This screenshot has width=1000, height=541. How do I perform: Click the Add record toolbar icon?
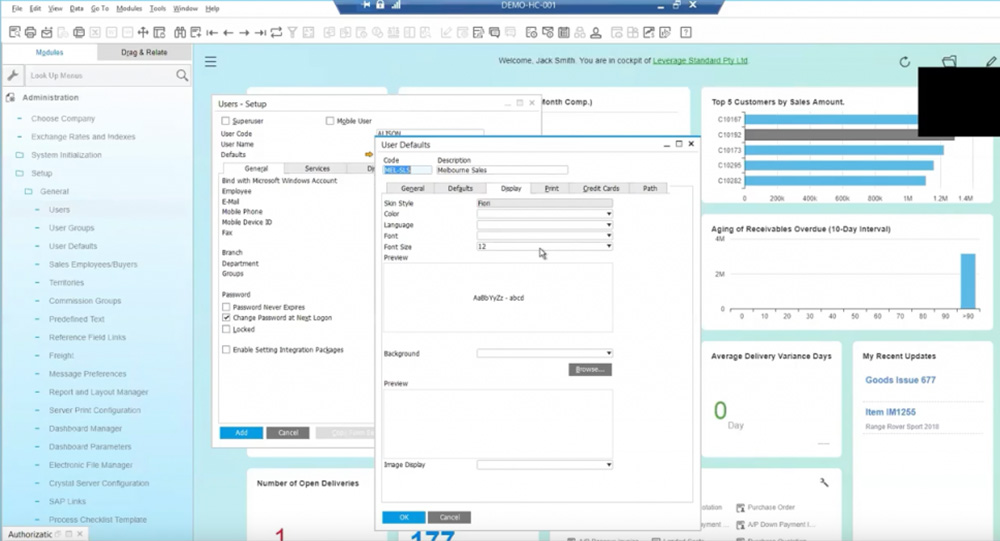coord(196,32)
